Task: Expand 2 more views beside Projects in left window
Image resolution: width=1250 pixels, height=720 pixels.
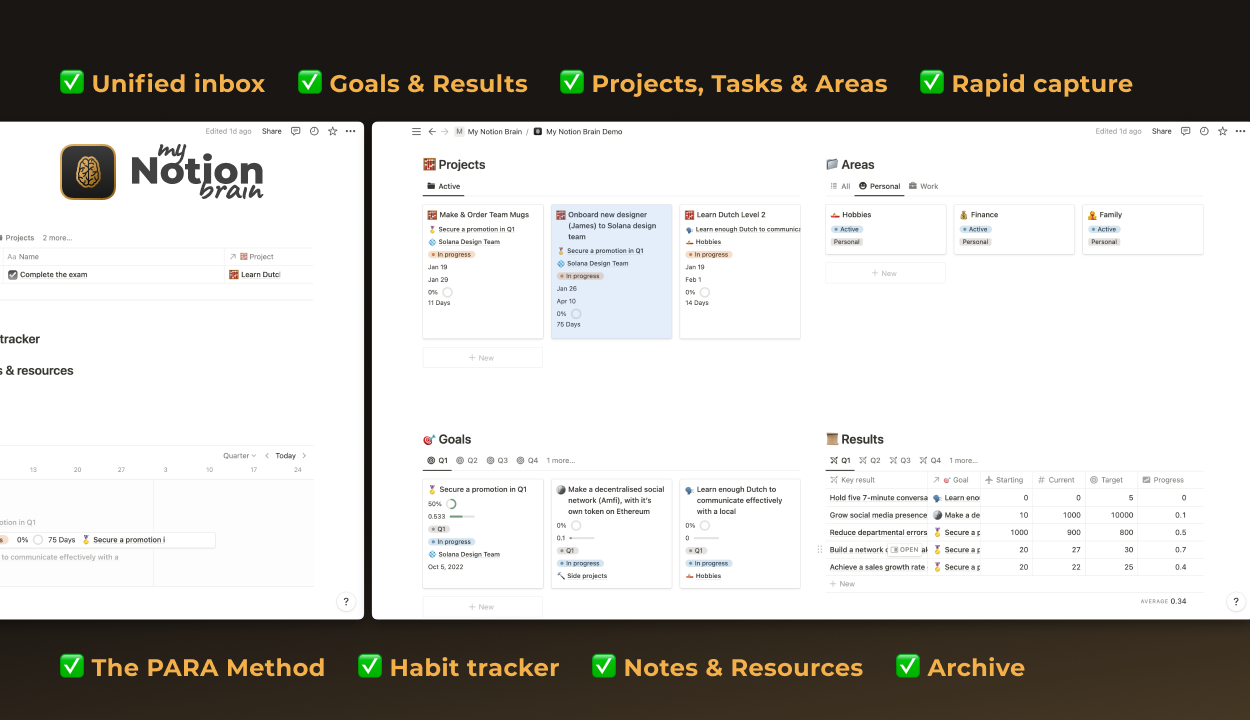Action: tap(57, 238)
